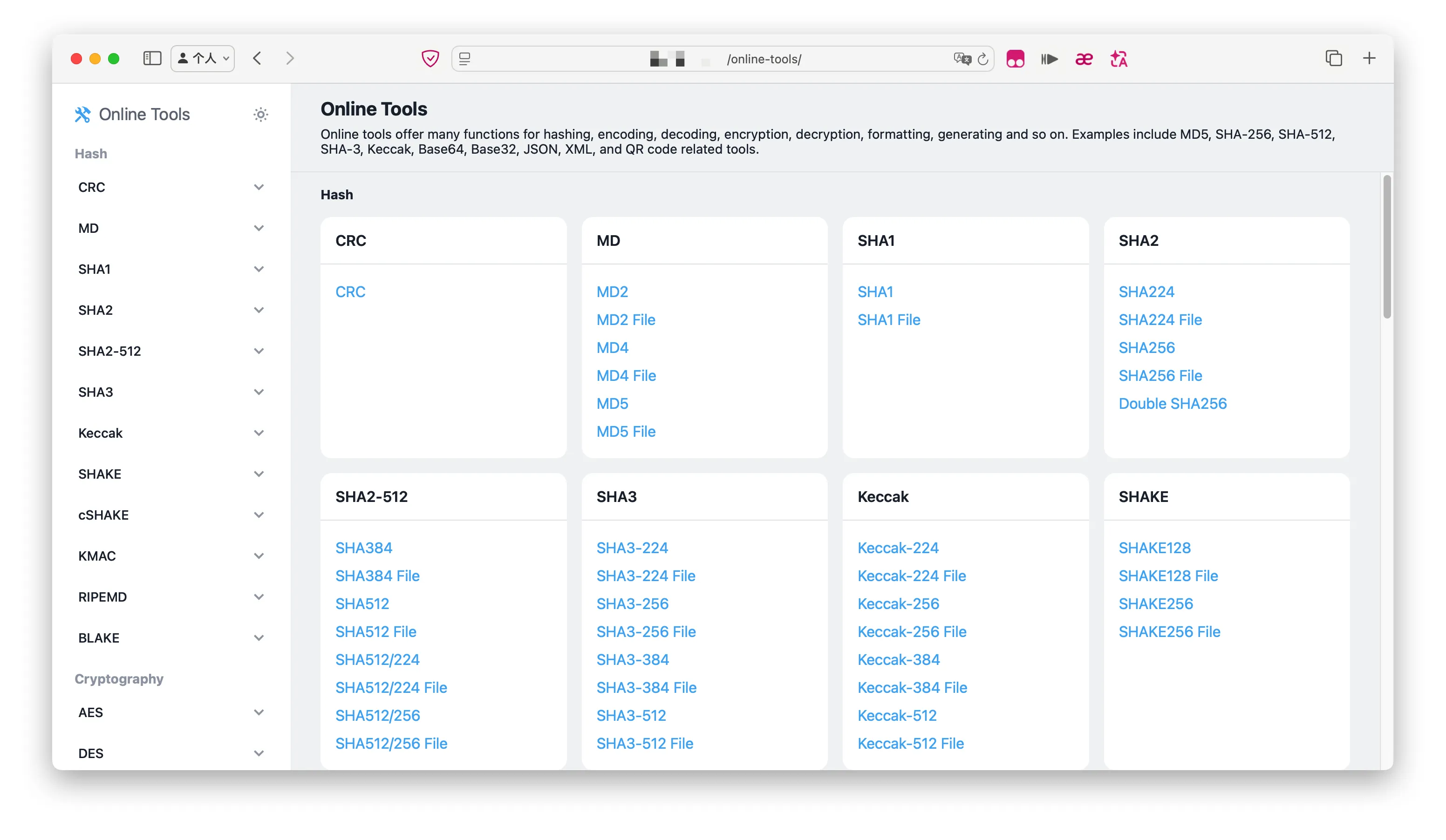
Task: Click the Online Tools wrench logo
Action: point(82,115)
